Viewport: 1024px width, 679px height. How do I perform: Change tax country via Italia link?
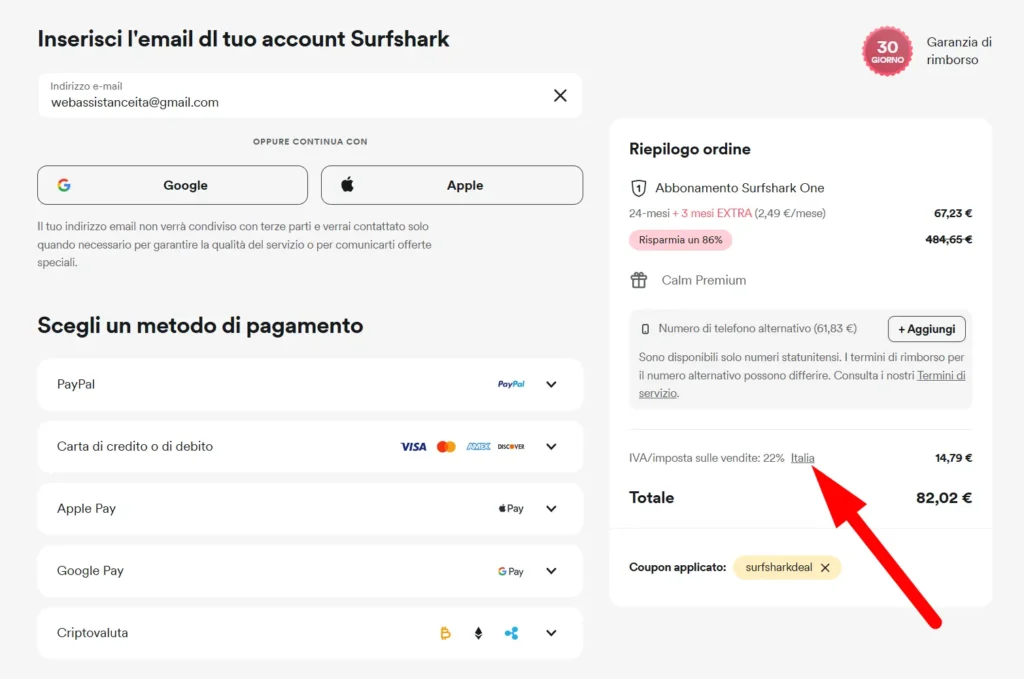(x=802, y=458)
